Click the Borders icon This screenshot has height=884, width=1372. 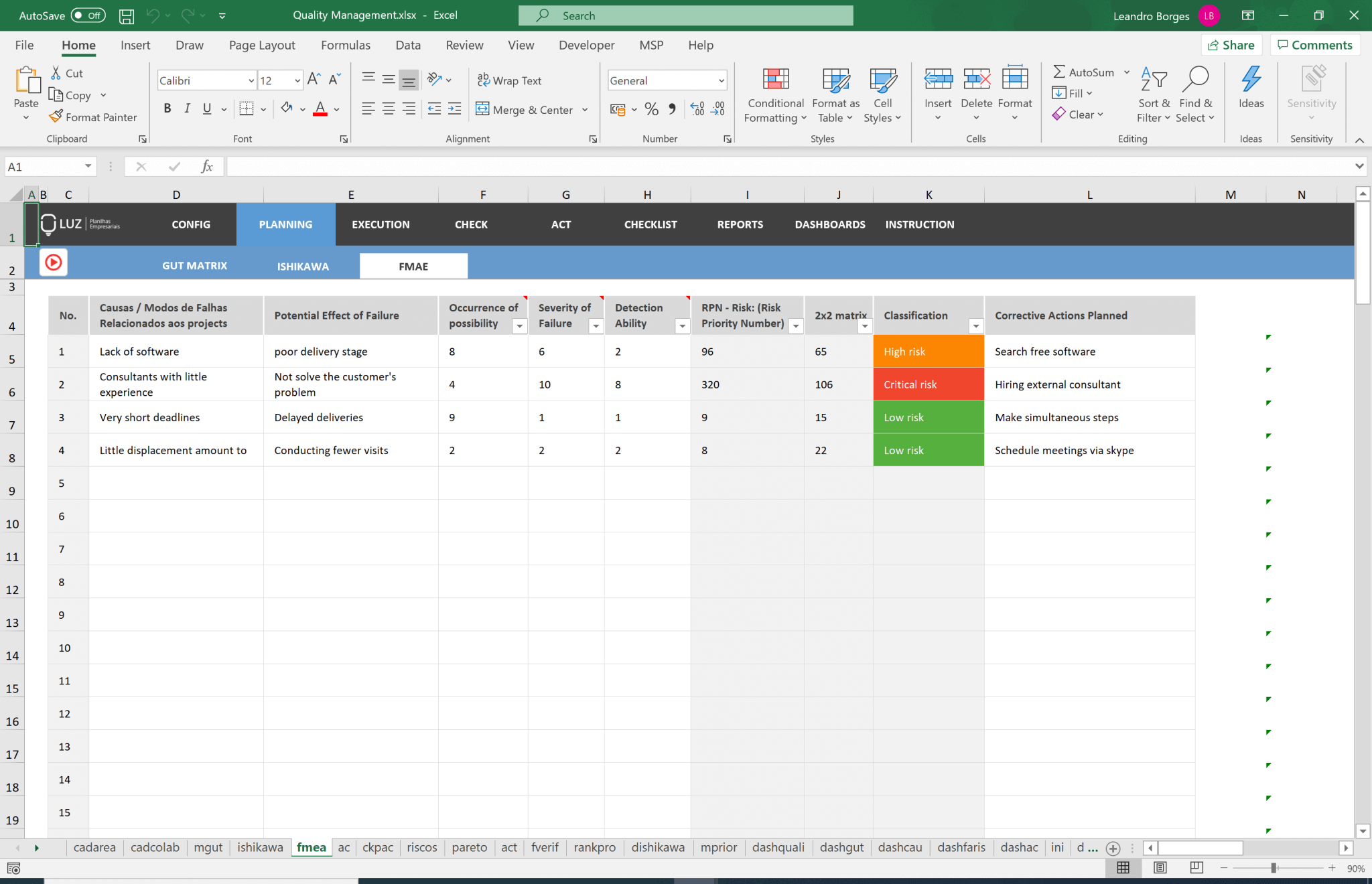[x=247, y=108]
